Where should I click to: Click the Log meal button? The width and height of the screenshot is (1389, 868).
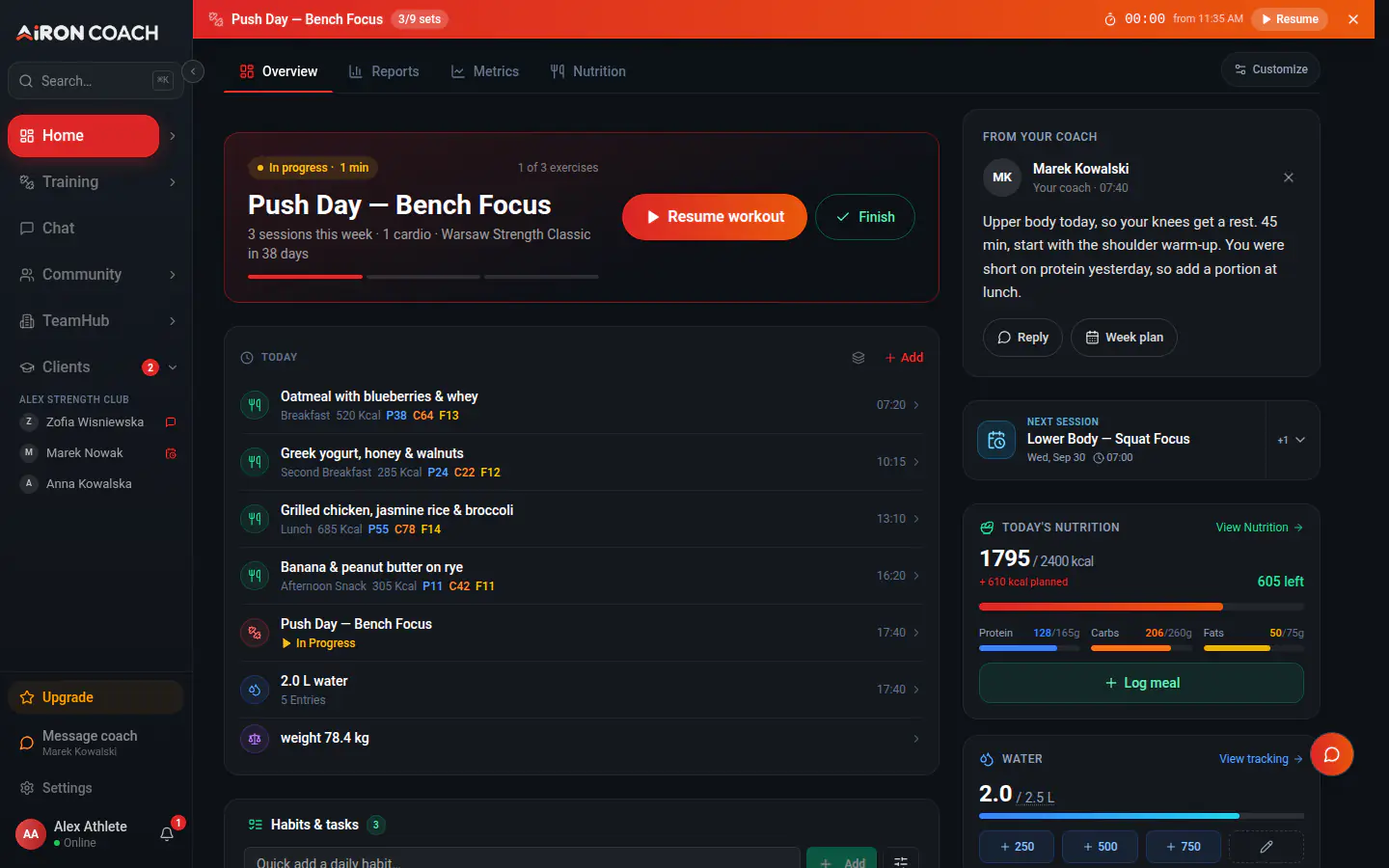(1141, 683)
